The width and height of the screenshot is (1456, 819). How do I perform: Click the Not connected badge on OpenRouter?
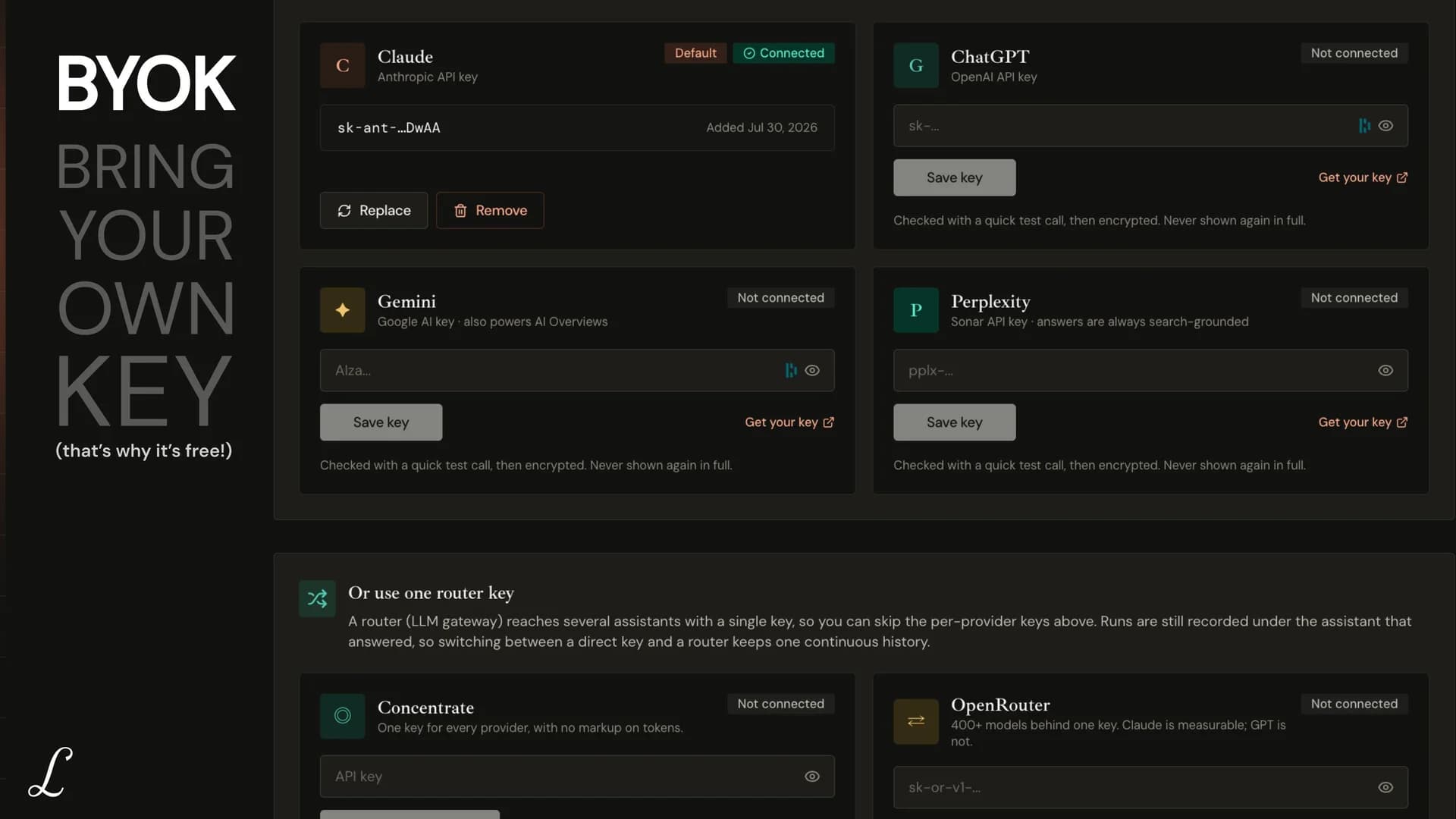(1354, 704)
